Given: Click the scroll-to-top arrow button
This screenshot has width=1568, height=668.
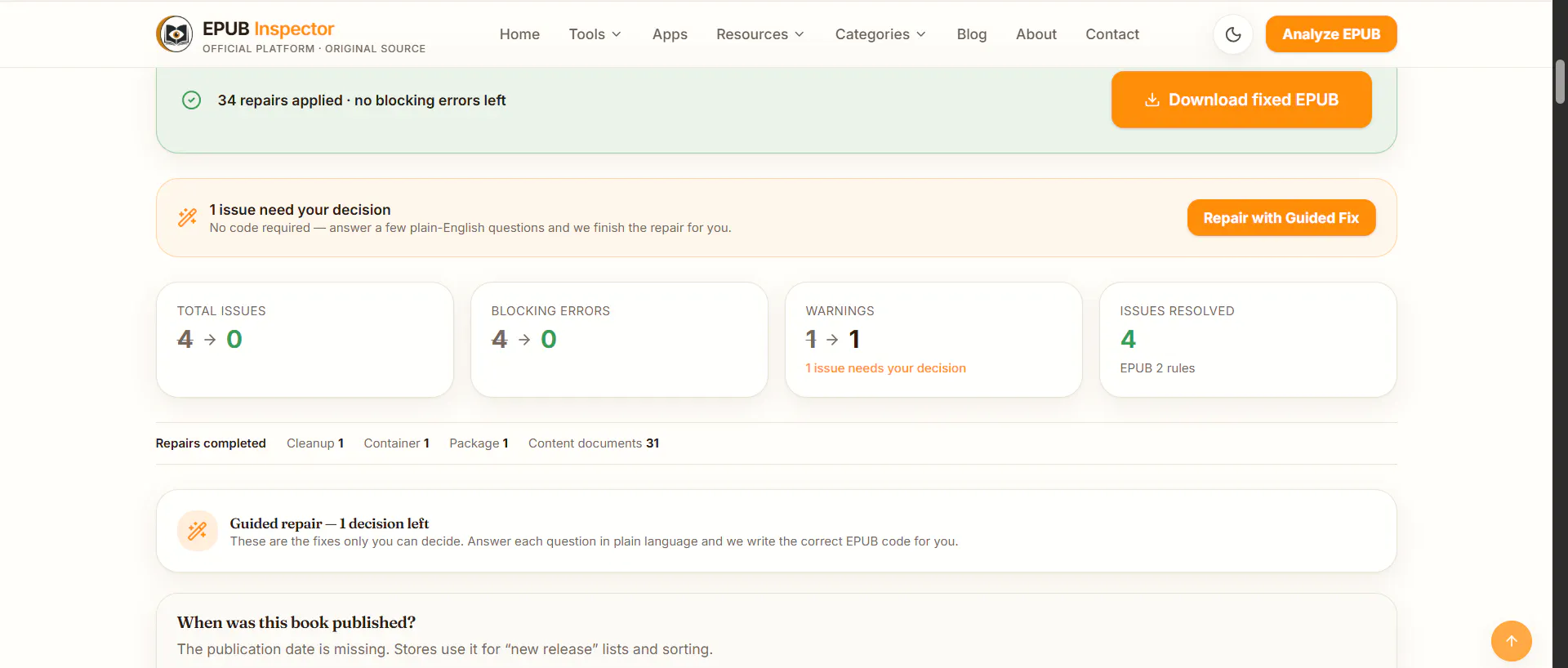Looking at the screenshot, I should (1512, 641).
